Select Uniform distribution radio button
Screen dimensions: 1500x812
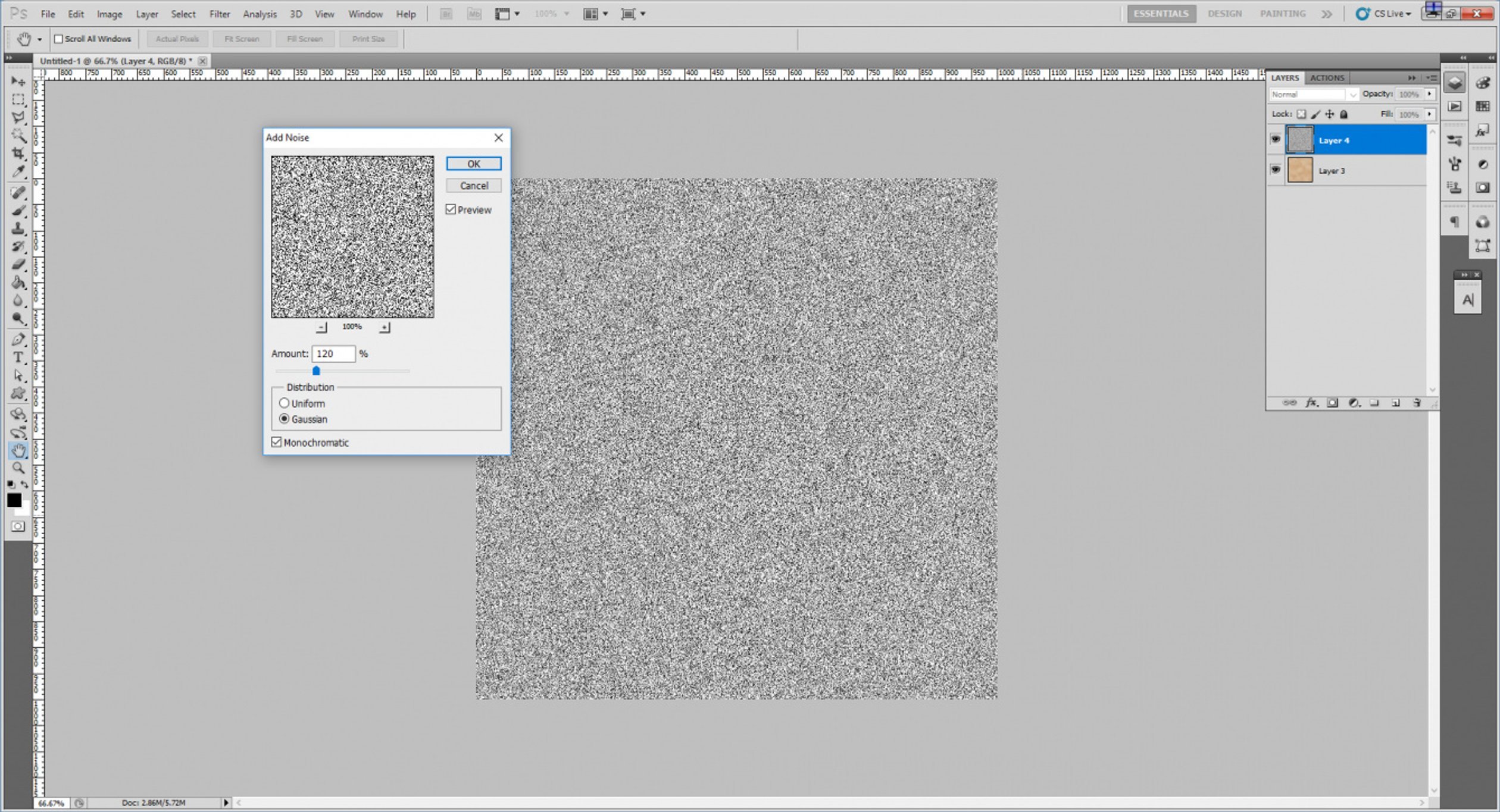pos(285,403)
